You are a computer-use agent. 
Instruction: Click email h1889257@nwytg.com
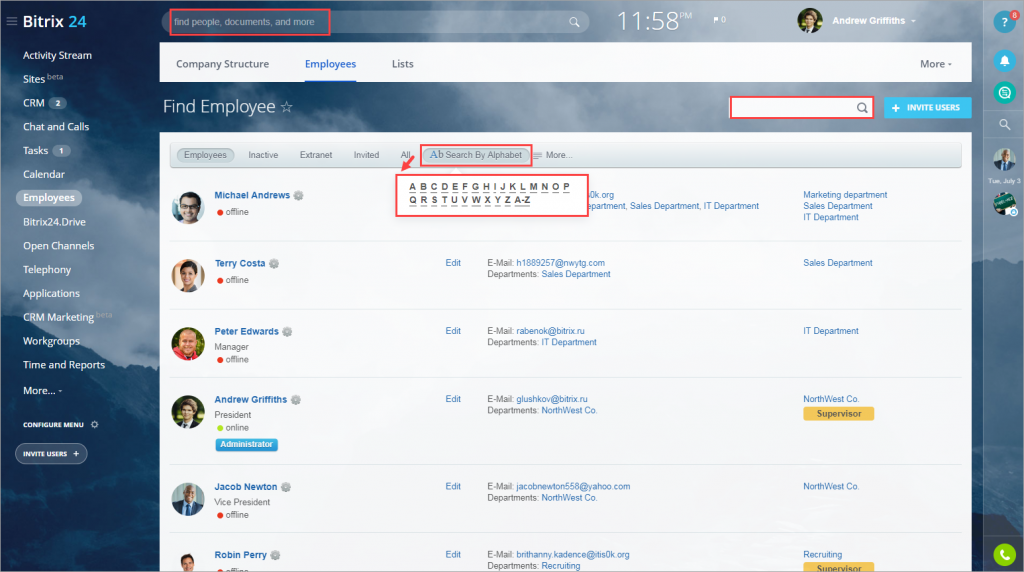[560, 262]
